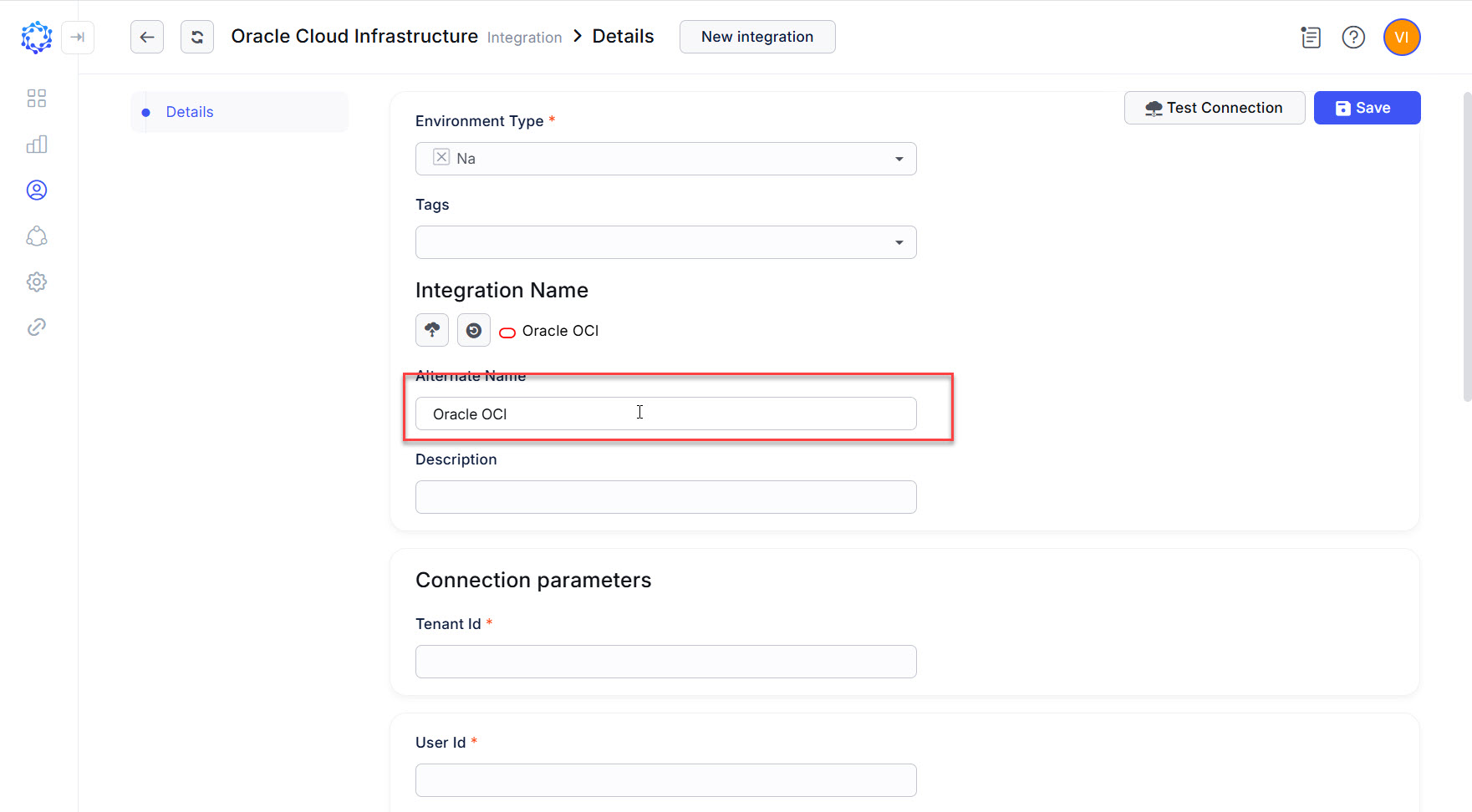1472x812 pixels.
Task: Upload a logo via cloud upload icon
Action: [x=432, y=330]
